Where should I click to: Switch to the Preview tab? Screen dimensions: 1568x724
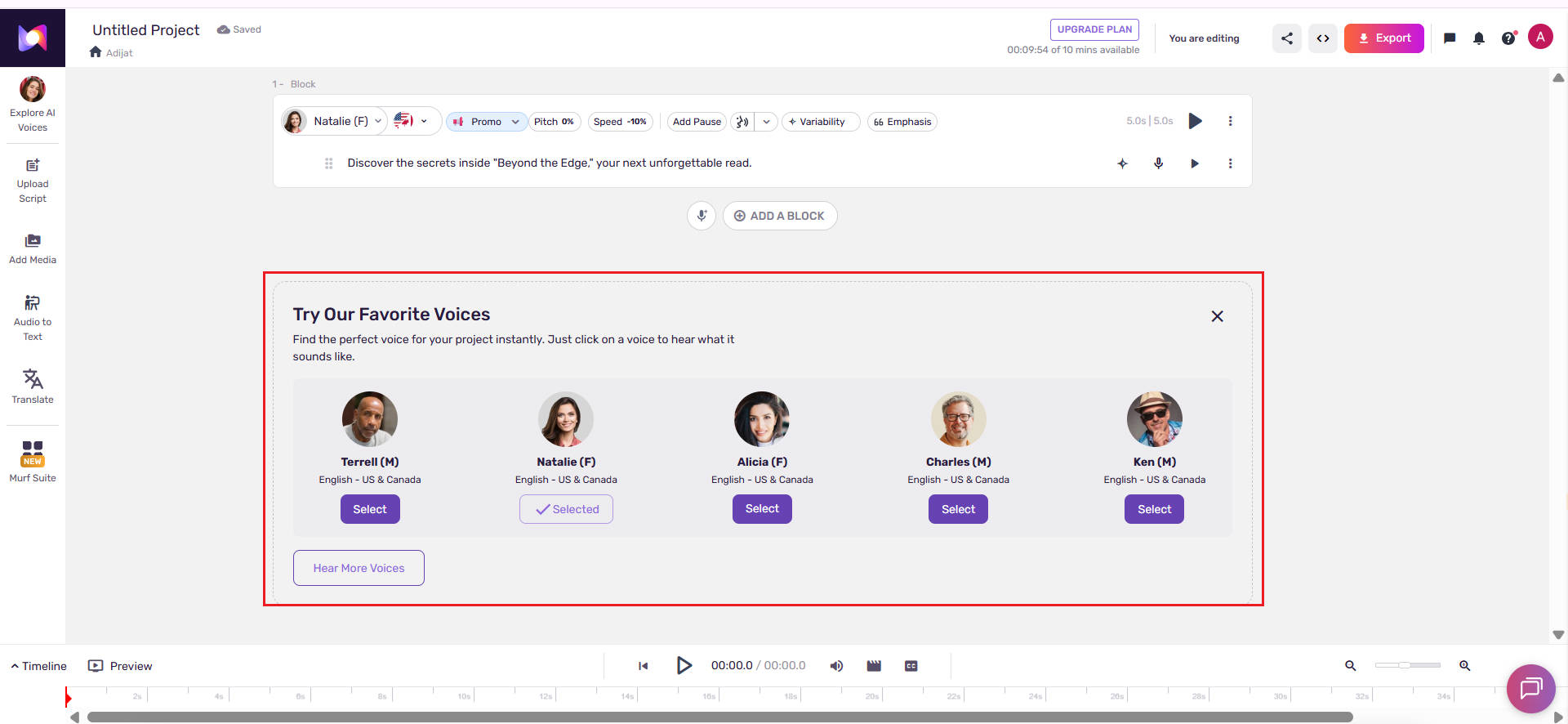pos(120,666)
